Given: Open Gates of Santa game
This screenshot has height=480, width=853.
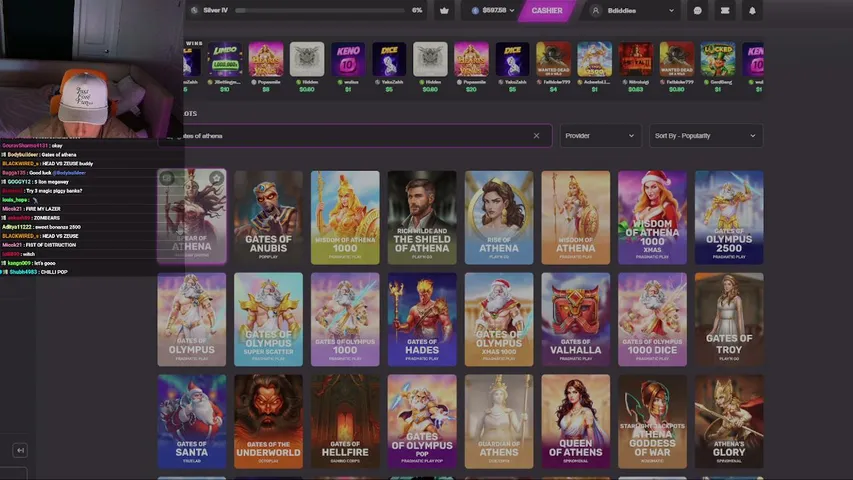Looking at the screenshot, I should (x=191, y=421).
